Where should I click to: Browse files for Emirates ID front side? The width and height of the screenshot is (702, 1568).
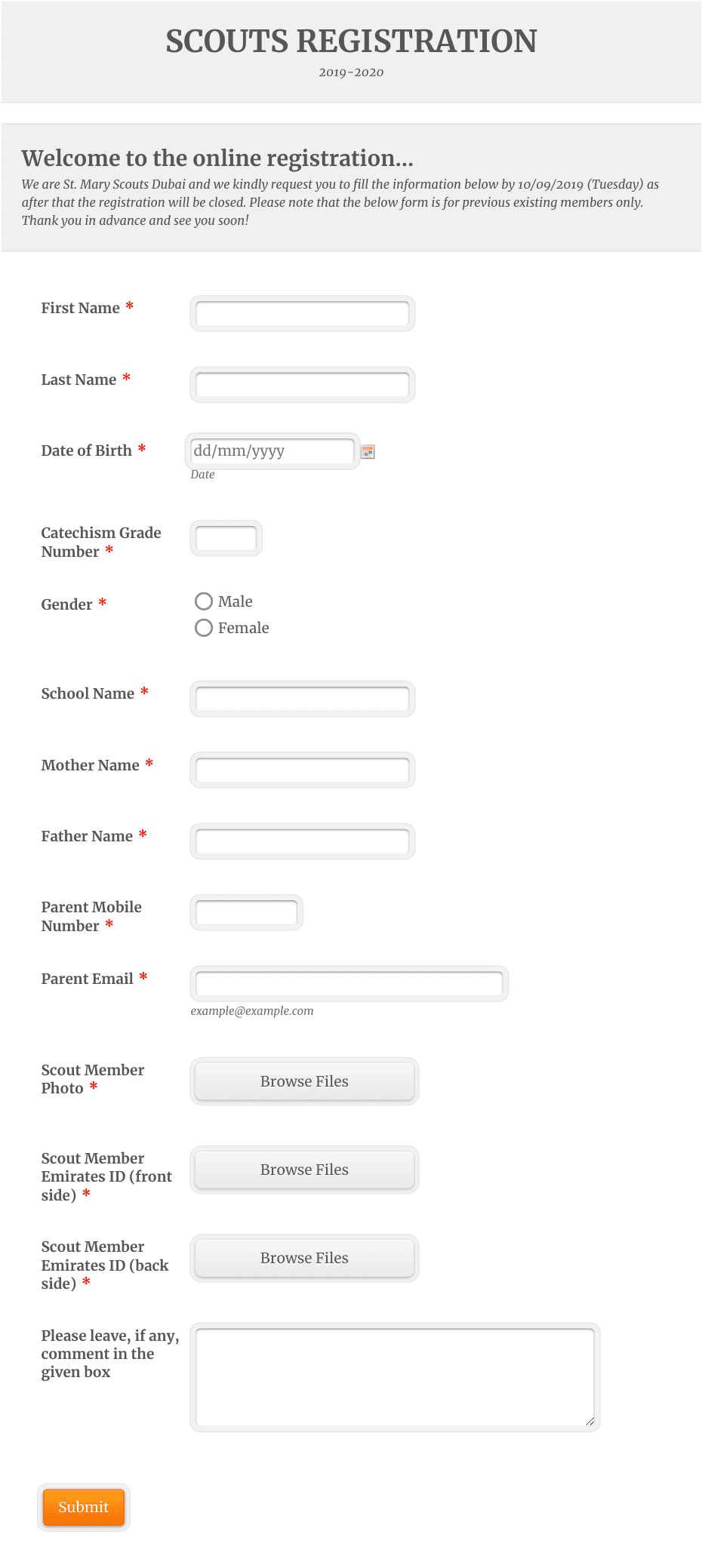click(304, 1170)
